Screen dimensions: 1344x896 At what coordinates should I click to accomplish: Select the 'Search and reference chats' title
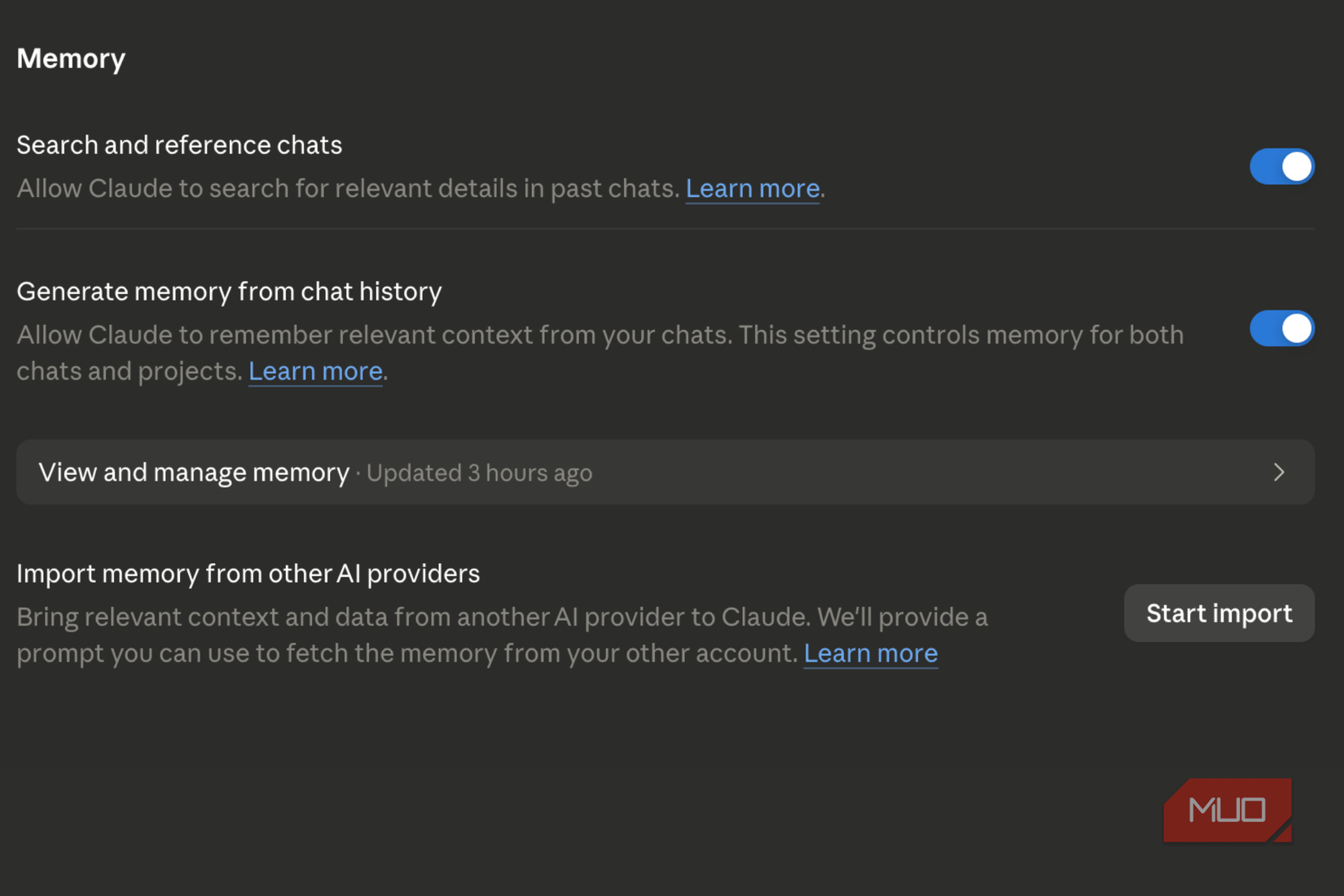pos(179,145)
